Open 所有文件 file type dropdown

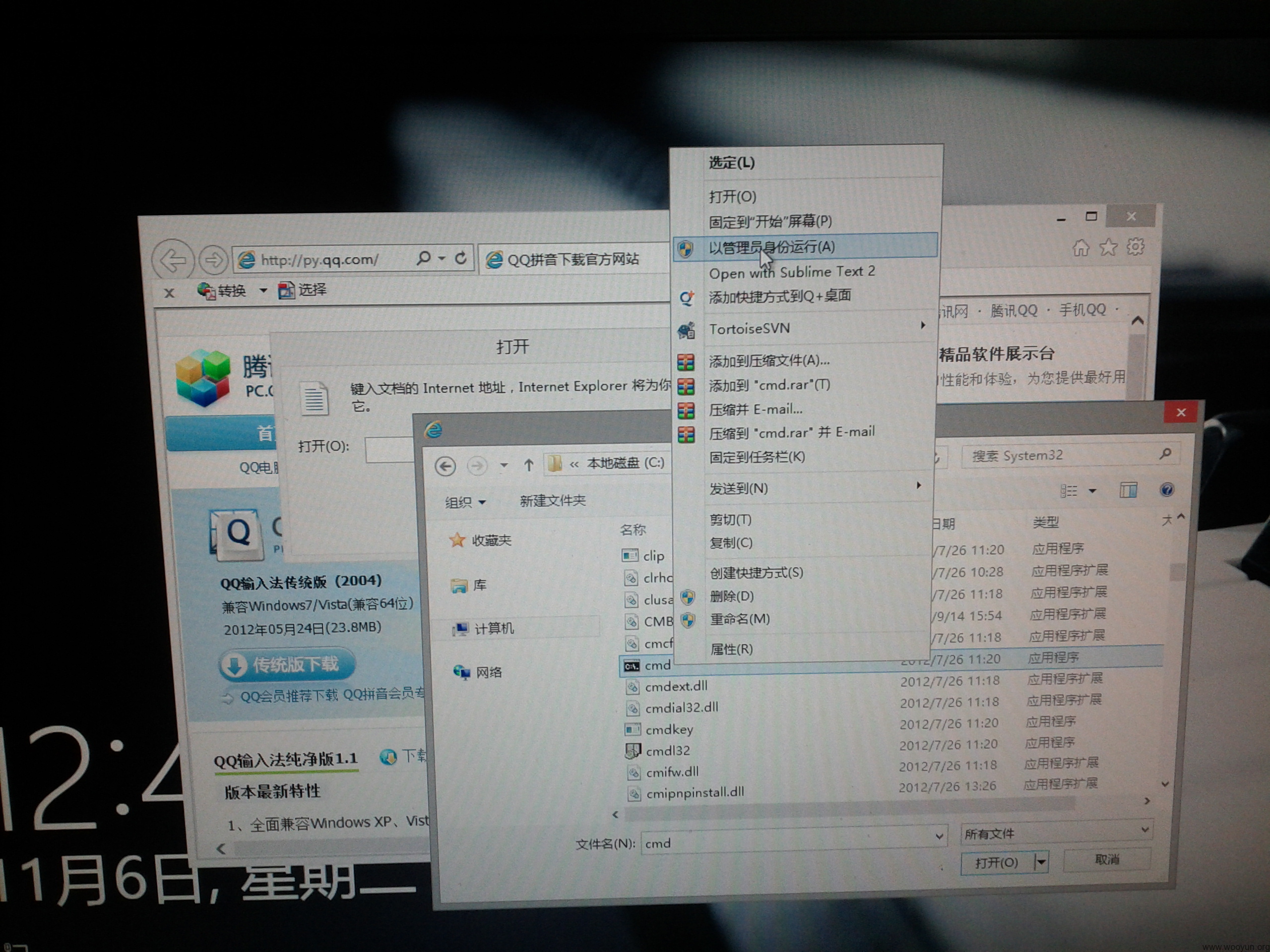pos(1056,833)
